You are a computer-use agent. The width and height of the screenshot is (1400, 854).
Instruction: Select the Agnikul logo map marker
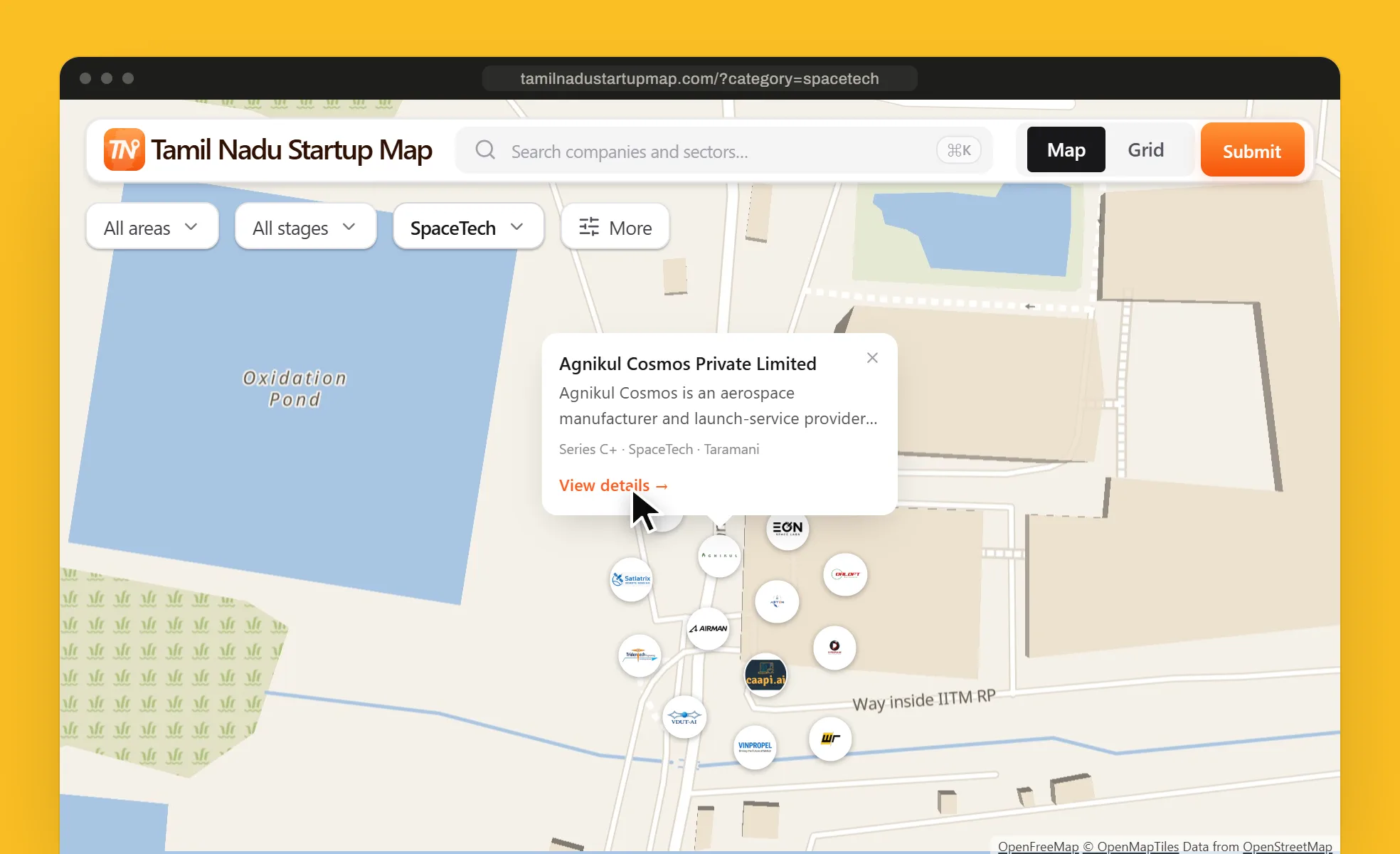point(719,555)
